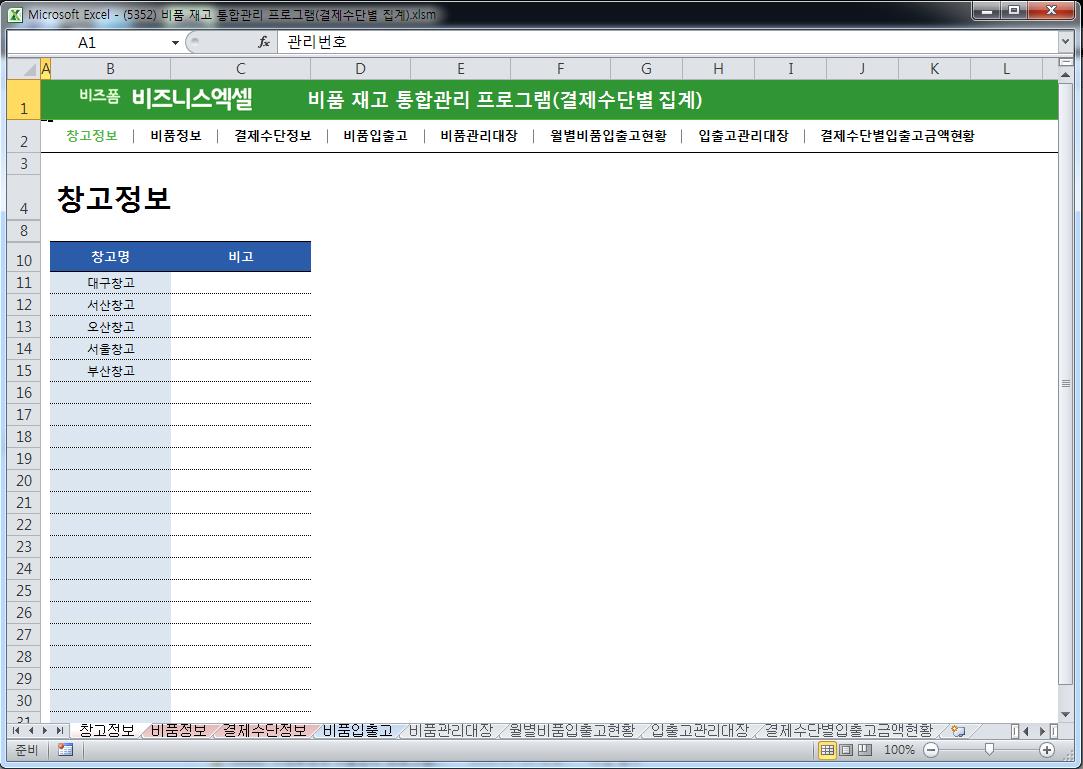Click the vertical split box above scrollbar
The image size is (1083, 769).
(1065, 62)
